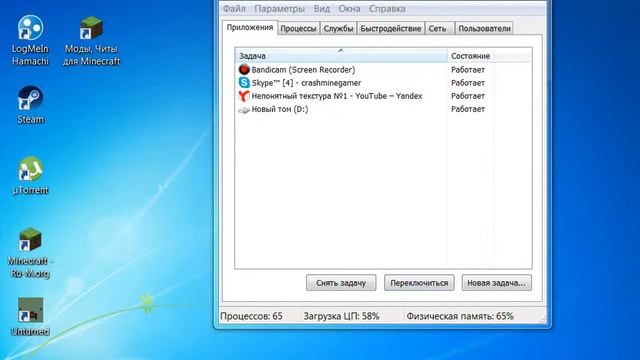Viewport: 640px width, 360px height.
Task: Click Работает status of Новый том row
Action: pos(468,109)
